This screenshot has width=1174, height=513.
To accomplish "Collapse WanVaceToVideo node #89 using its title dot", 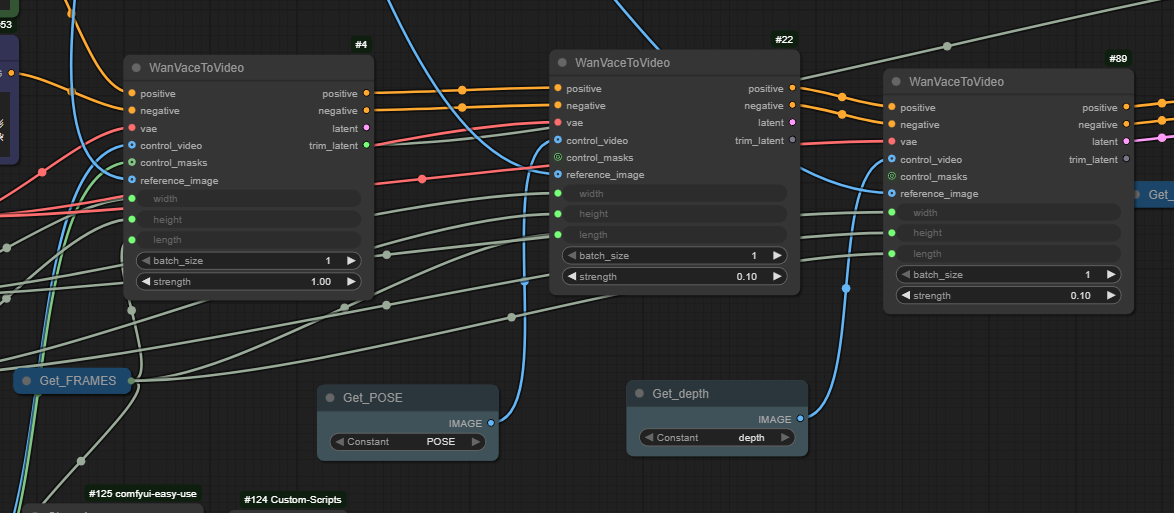I will coord(897,82).
